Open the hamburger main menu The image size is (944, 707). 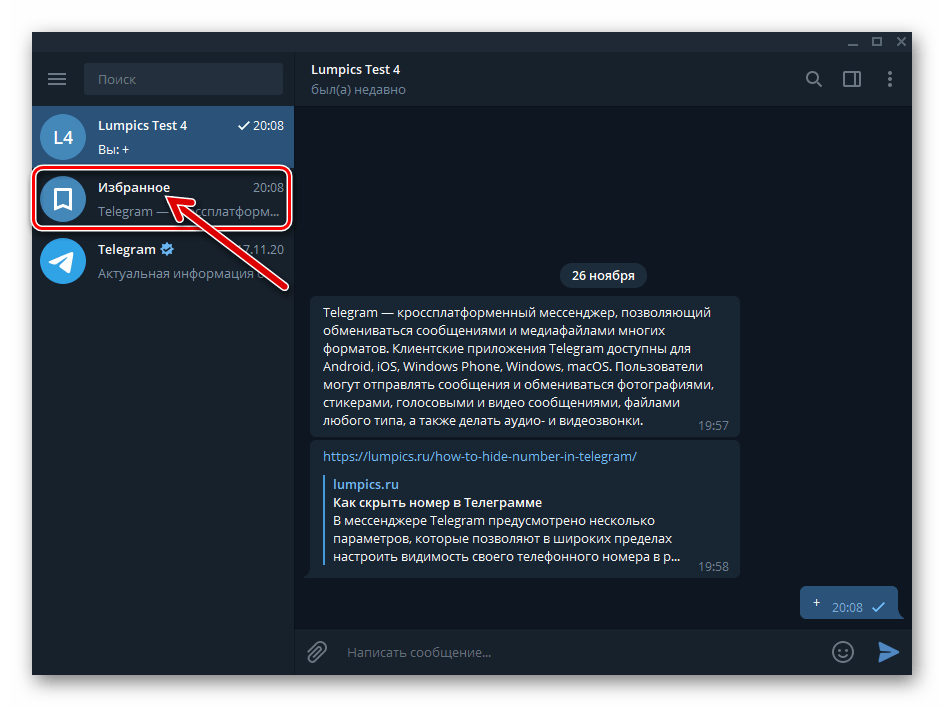click(57, 79)
